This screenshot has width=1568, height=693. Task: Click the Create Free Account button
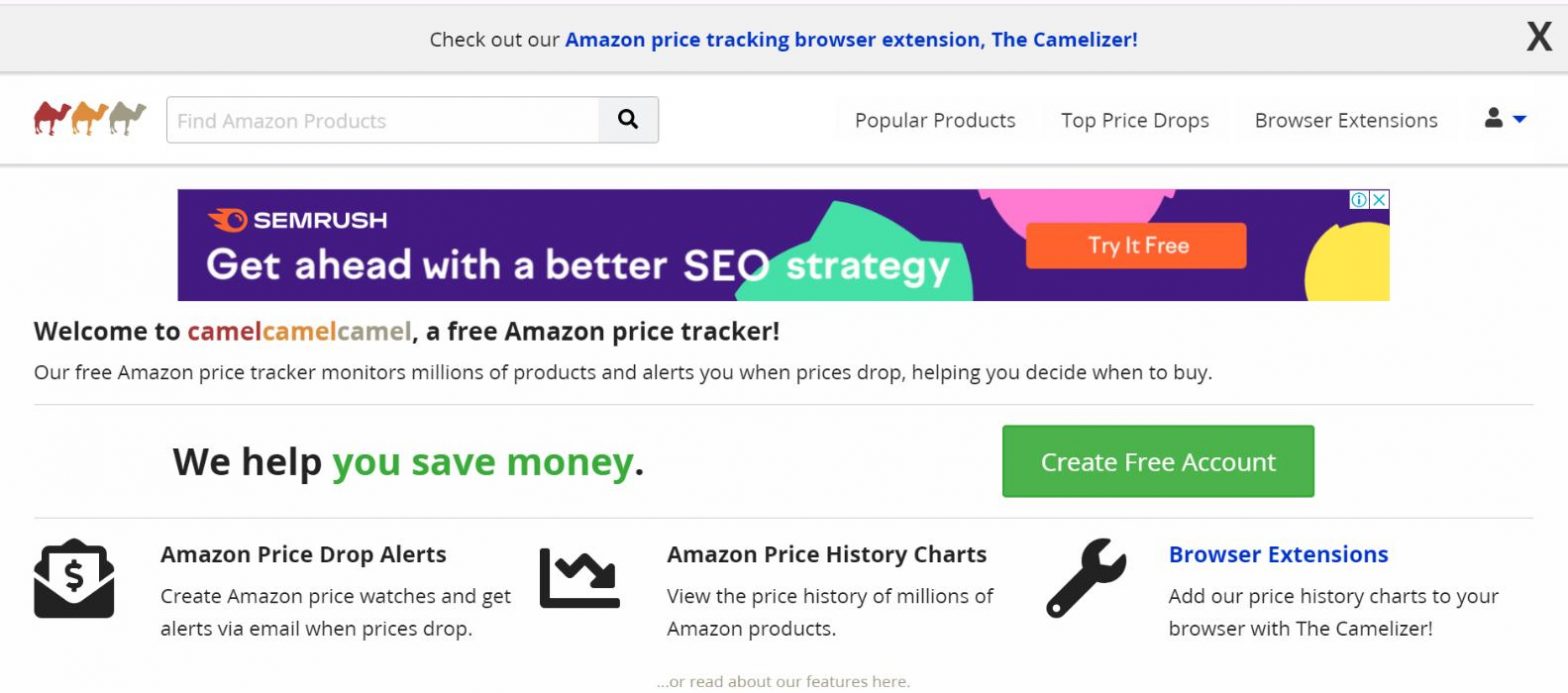click(x=1157, y=461)
